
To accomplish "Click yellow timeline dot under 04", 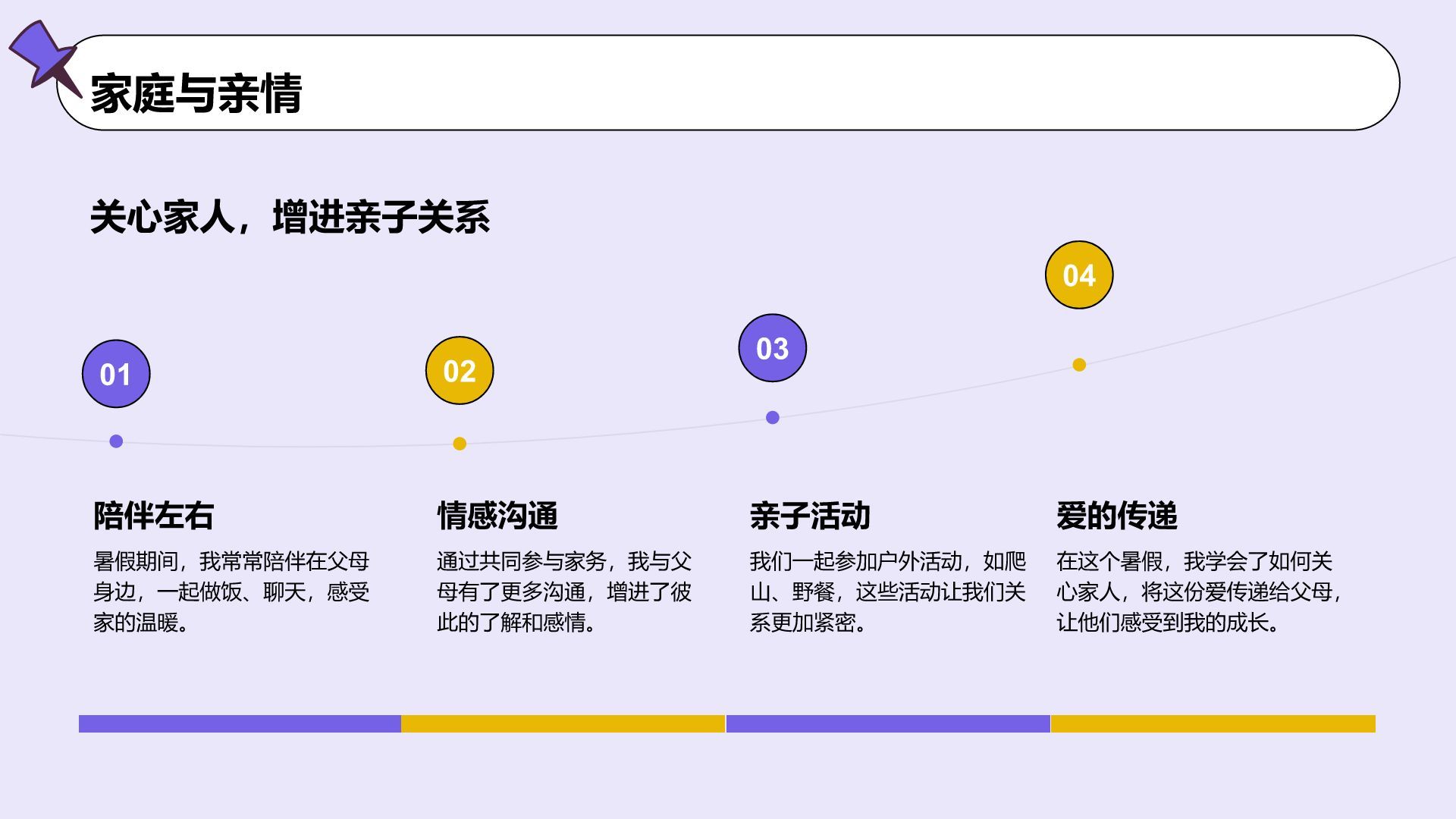I will (x=1079, y=365).
